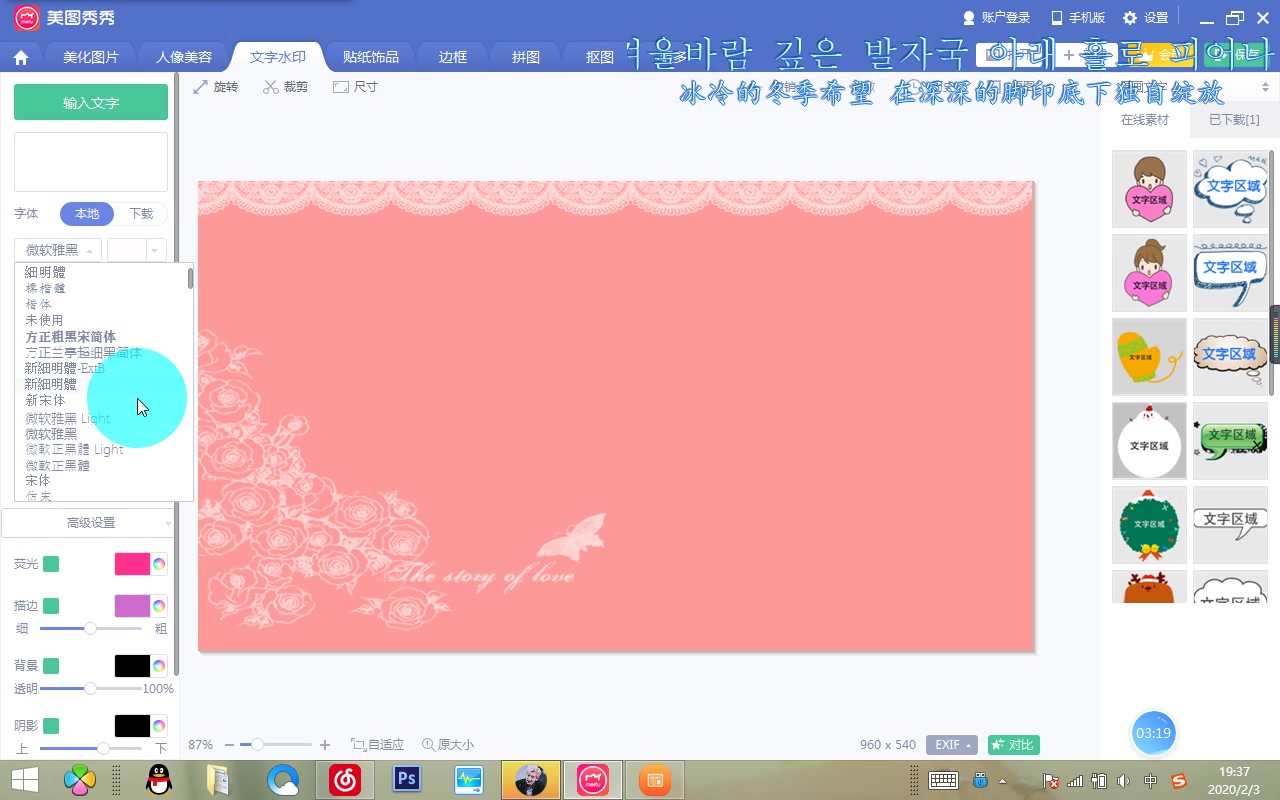Click the Windows Start button
Viewport: 1280px width, 800px height.
click(x=23, y=779)
